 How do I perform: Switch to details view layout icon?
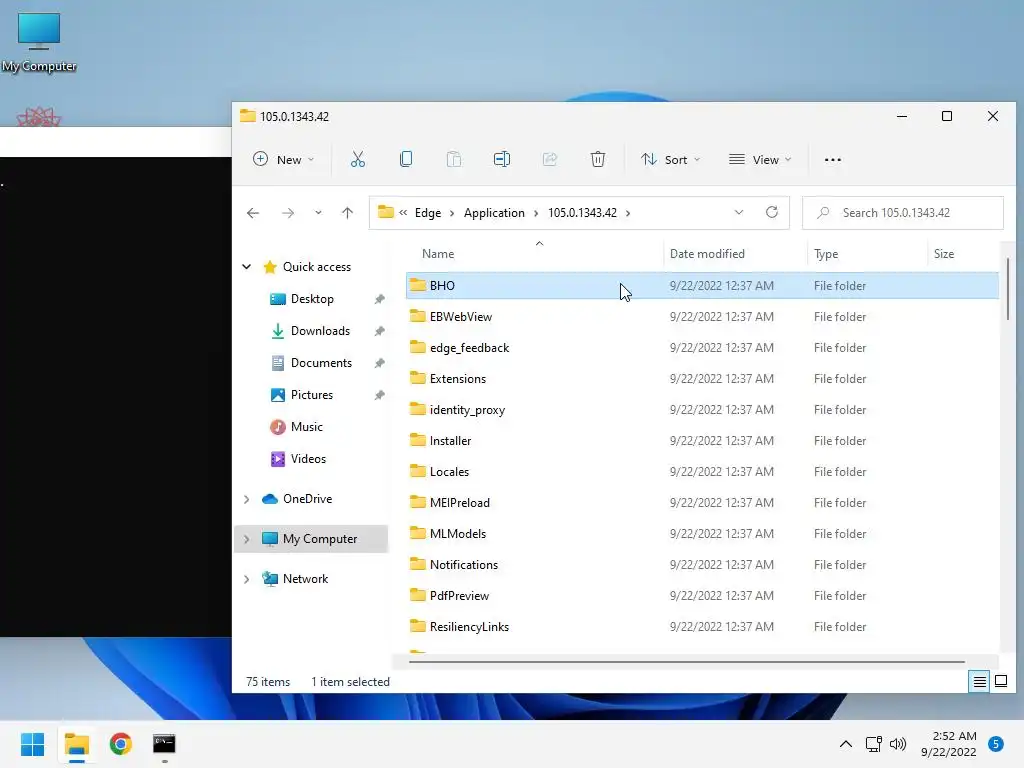click(x=980, y=682)
